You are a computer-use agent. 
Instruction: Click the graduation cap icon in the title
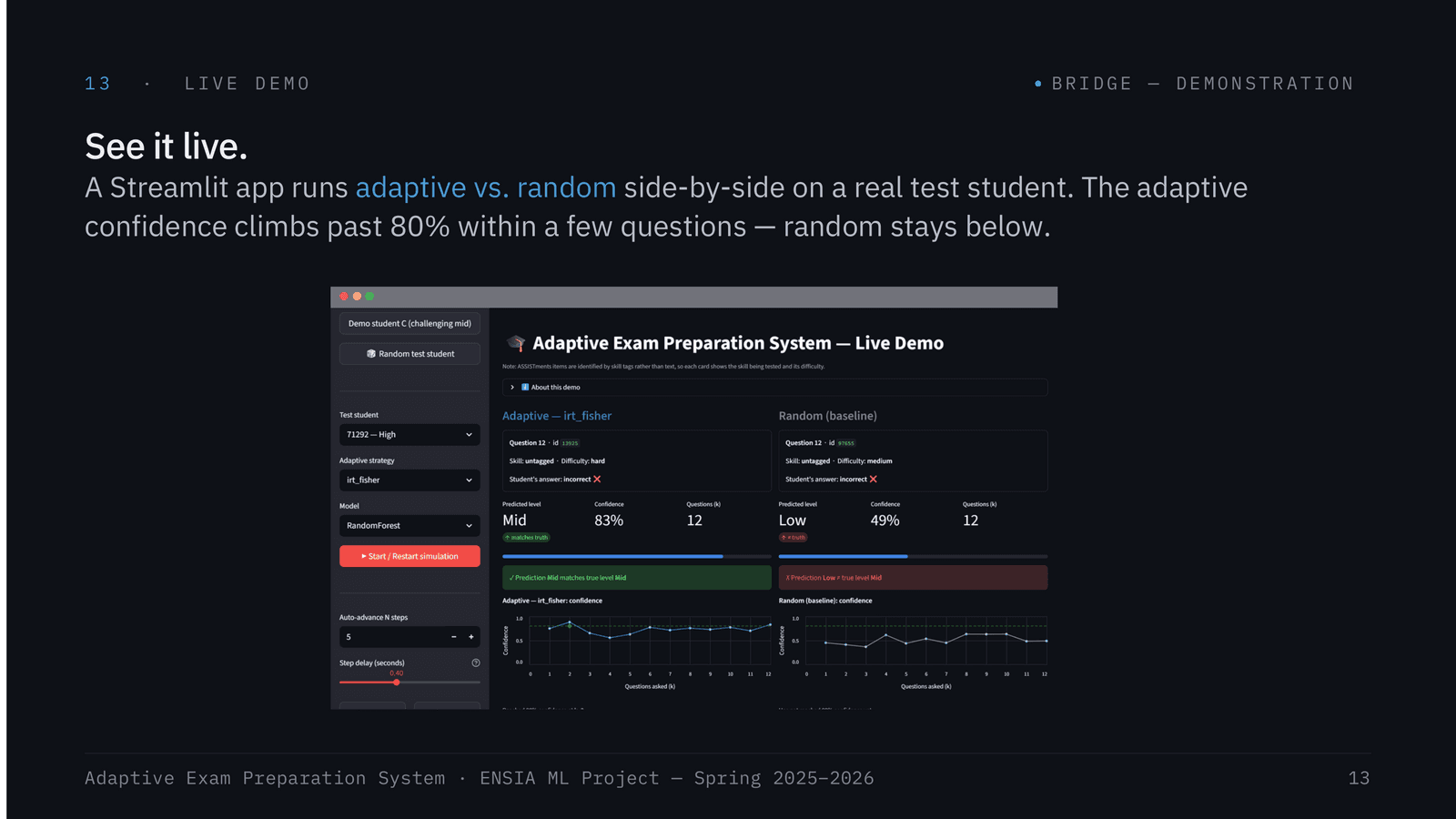point(517,343)
